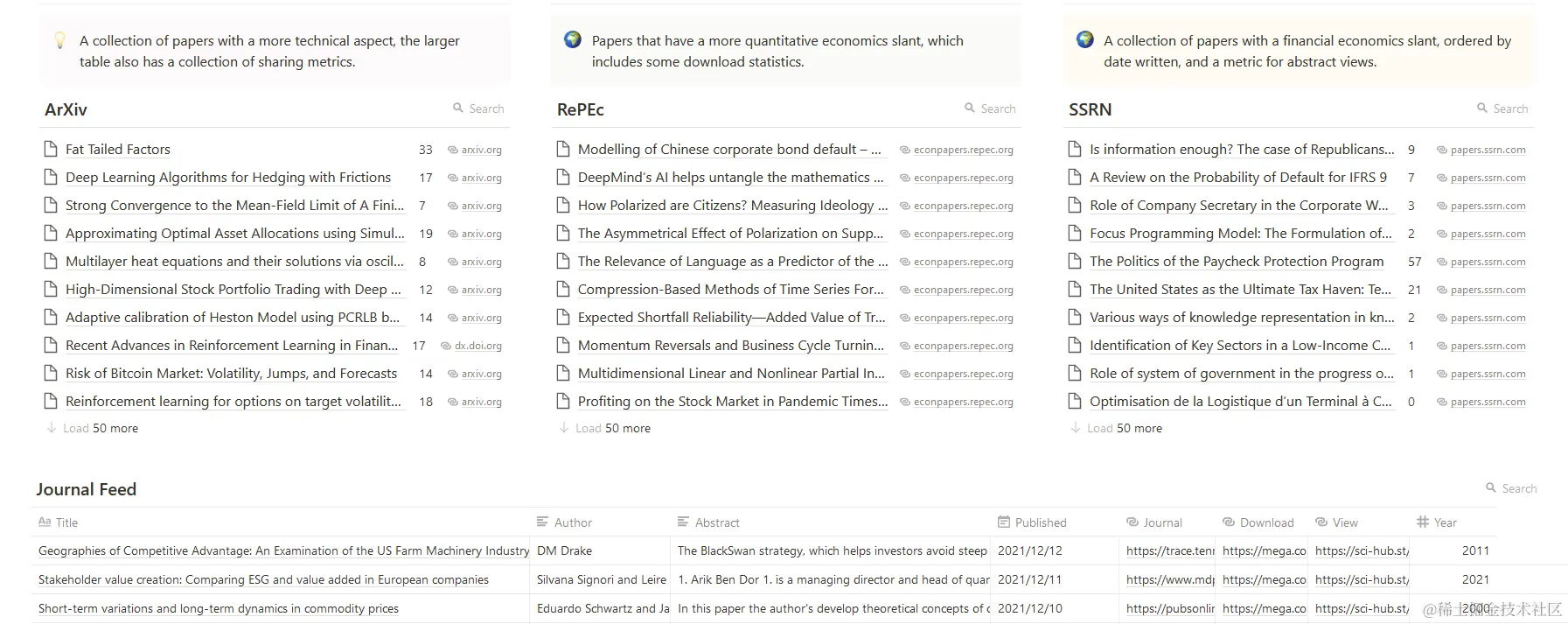Click the search icon in SSRN section
Image resolution: width=1568 pixels, height=624 pixels.
1482,109
